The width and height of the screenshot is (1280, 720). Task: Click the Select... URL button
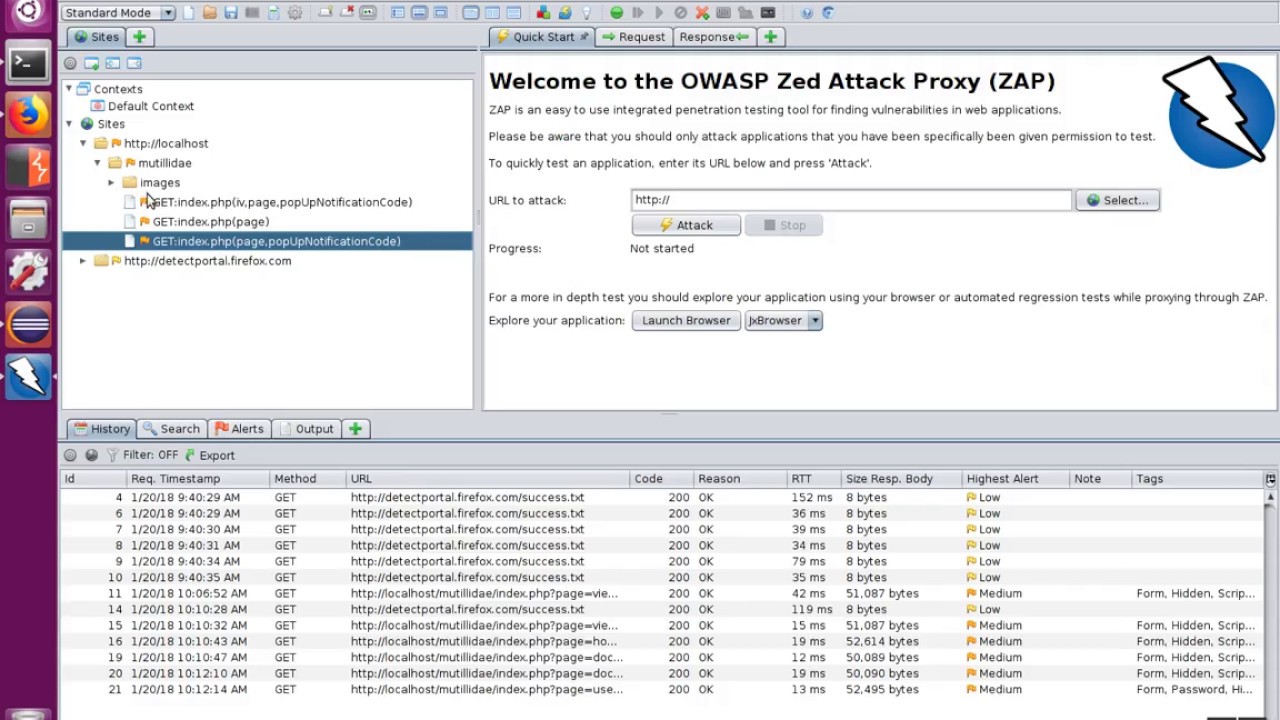pyautogui.click(x=1117, y=200)
